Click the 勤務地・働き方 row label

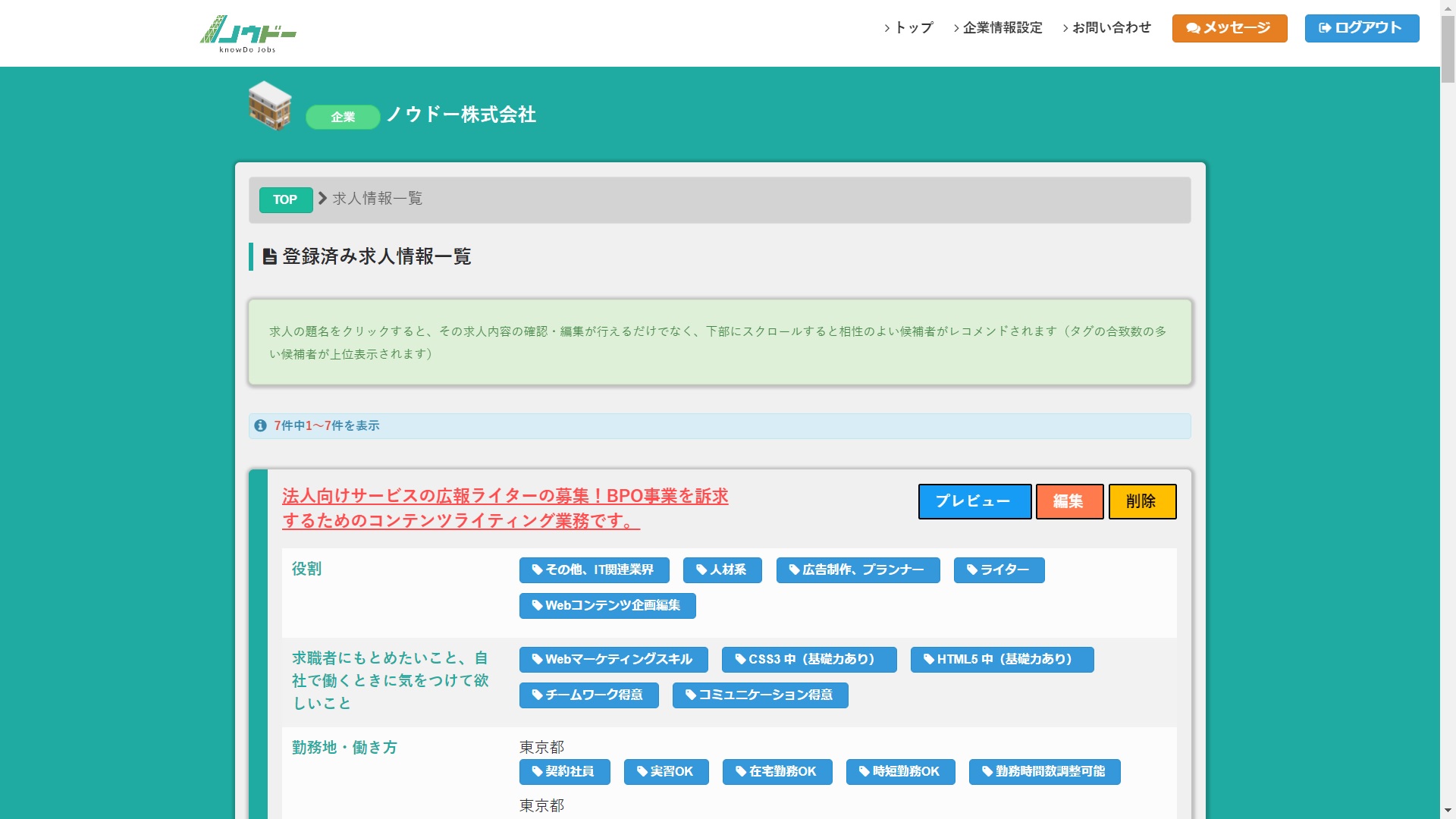[344, 748]
